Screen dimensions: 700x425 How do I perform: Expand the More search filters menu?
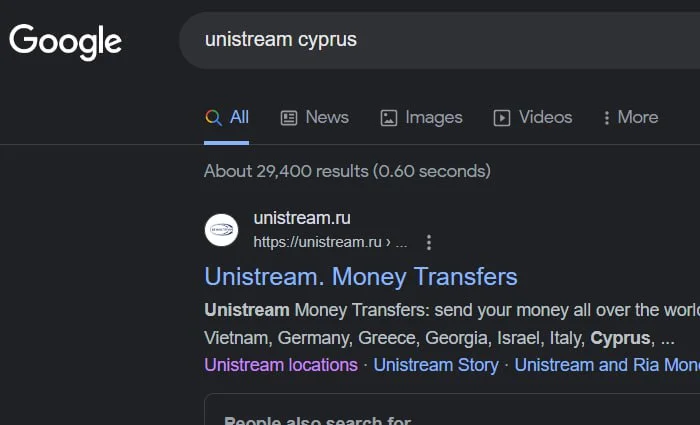(x=630, y=117)
